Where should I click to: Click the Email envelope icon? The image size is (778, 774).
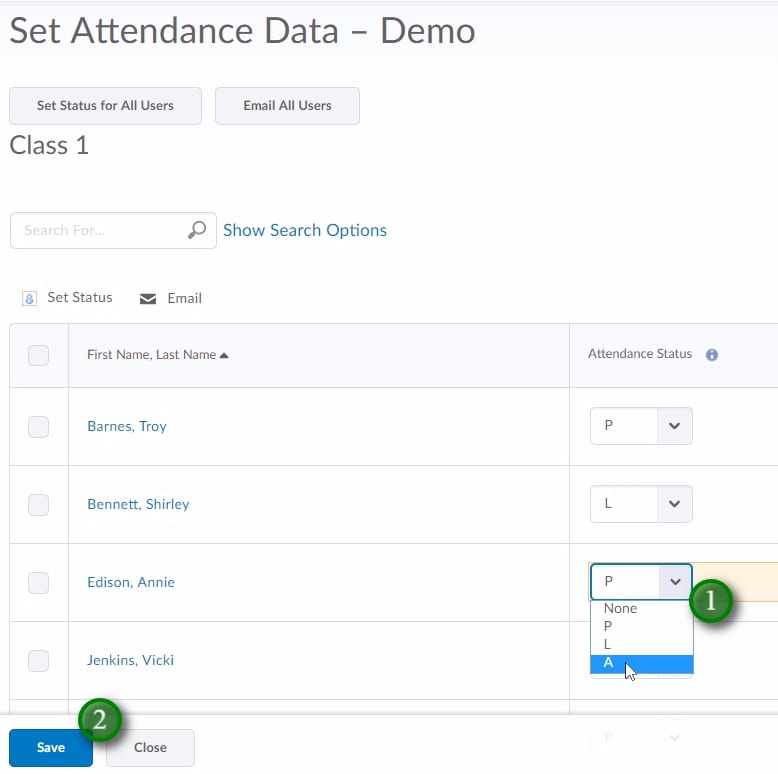tap(148, 299)
